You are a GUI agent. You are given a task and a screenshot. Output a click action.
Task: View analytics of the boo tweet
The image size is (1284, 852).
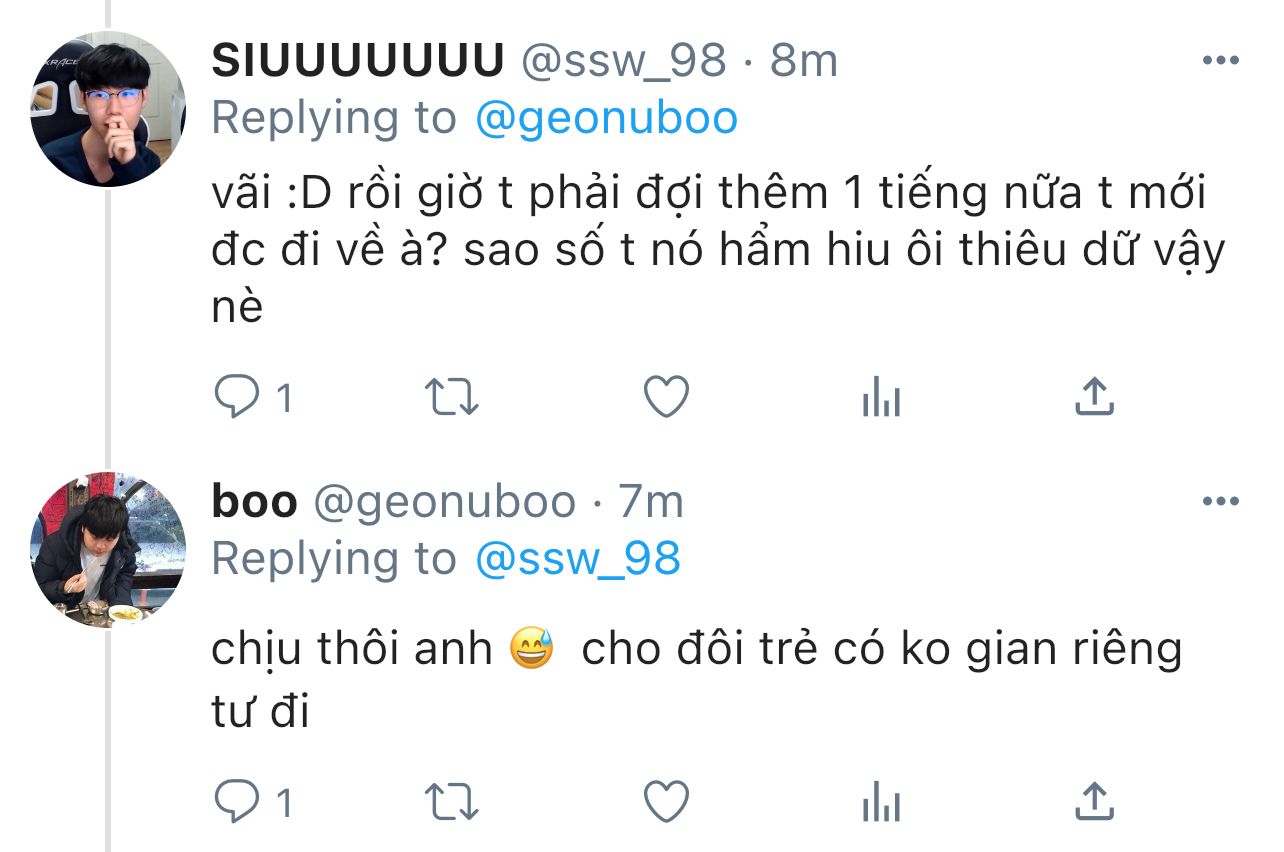881,802
